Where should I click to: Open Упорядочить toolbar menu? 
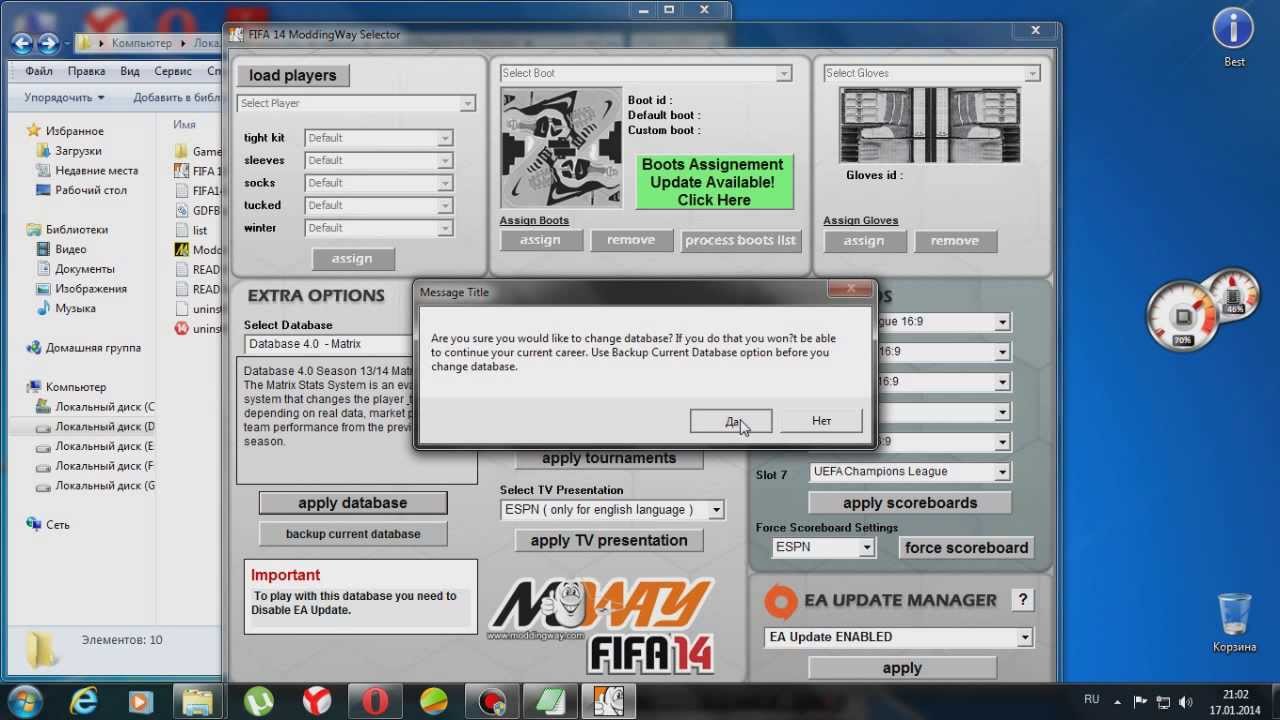pyautogui.click(x=64, y=97)
